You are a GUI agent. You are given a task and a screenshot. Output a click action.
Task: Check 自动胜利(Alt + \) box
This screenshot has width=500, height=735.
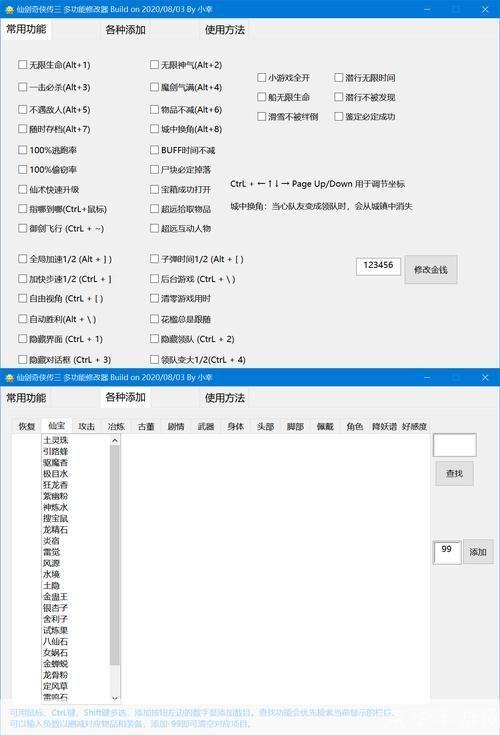(x=22, y=319)
